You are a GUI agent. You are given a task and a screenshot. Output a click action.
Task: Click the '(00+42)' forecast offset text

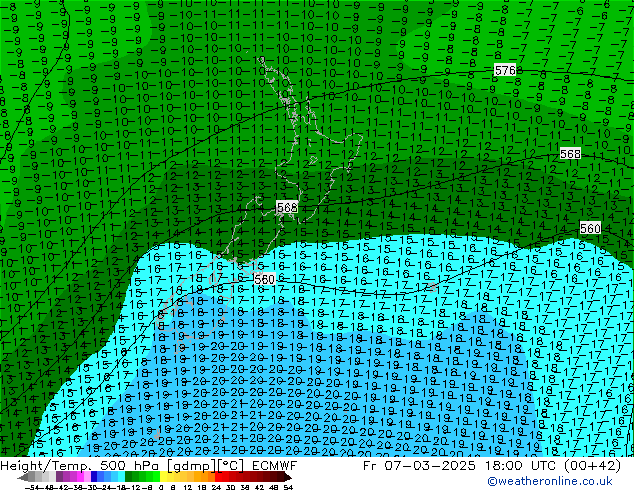tap(592, 466)
